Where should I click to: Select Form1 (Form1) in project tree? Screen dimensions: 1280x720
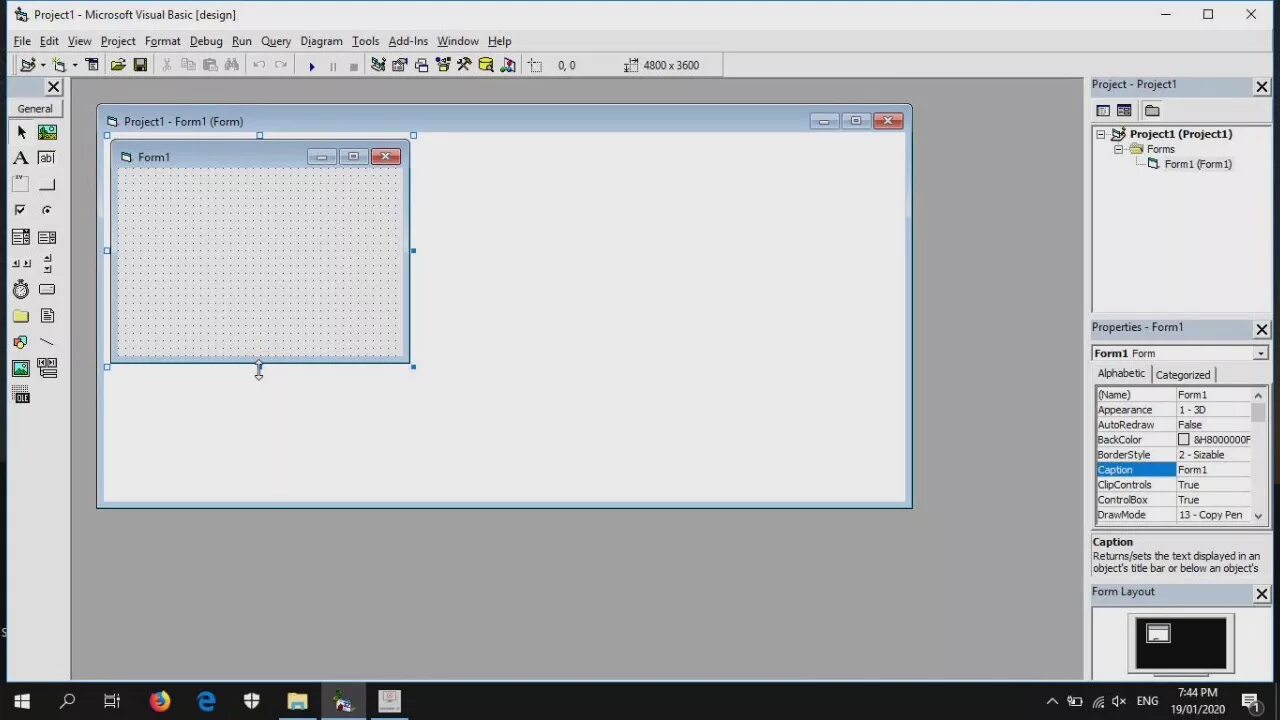coord(1198,164)
